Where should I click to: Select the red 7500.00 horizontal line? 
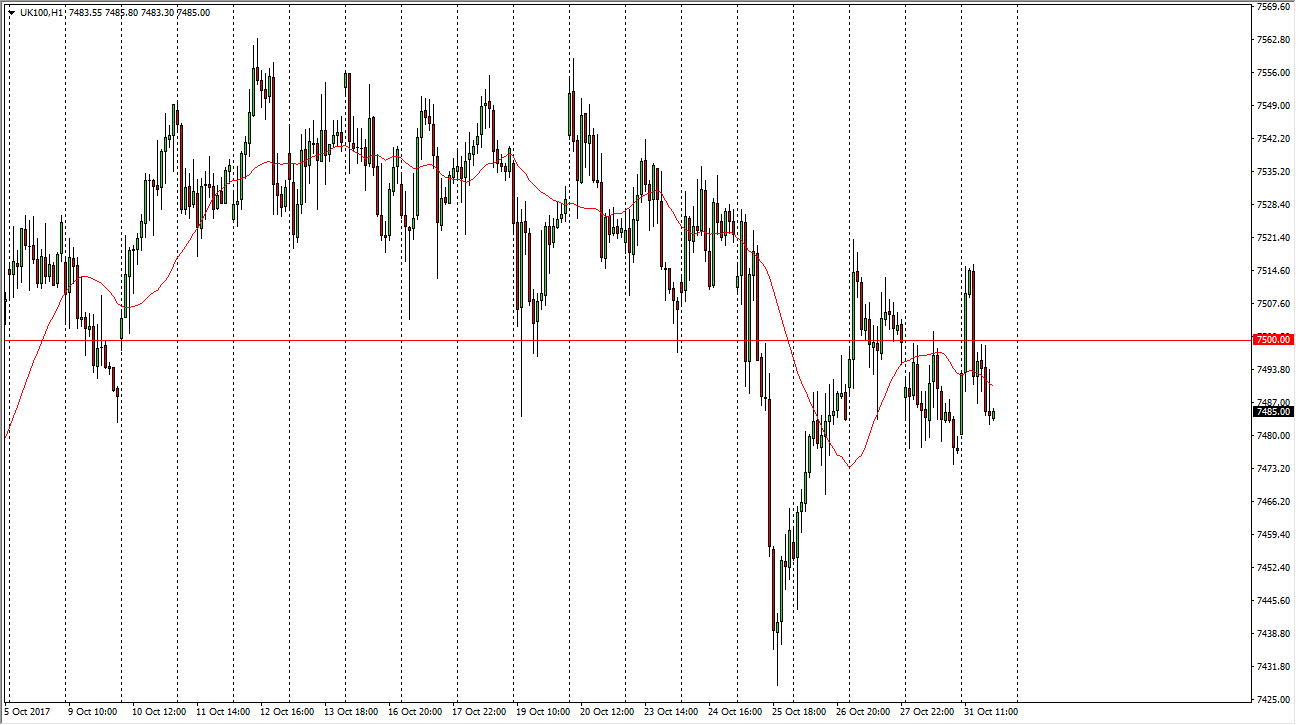coord(400,340)
